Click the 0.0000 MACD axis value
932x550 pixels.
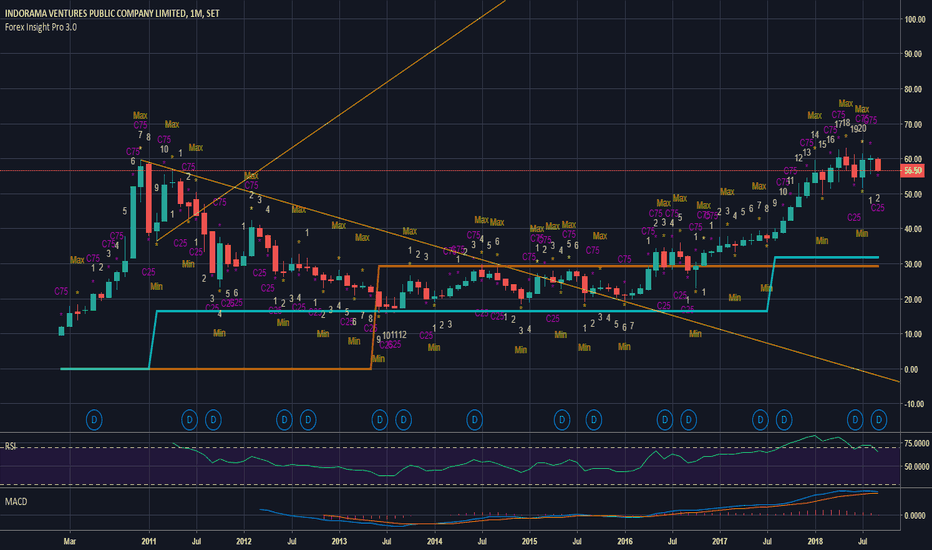pos(914,516)
